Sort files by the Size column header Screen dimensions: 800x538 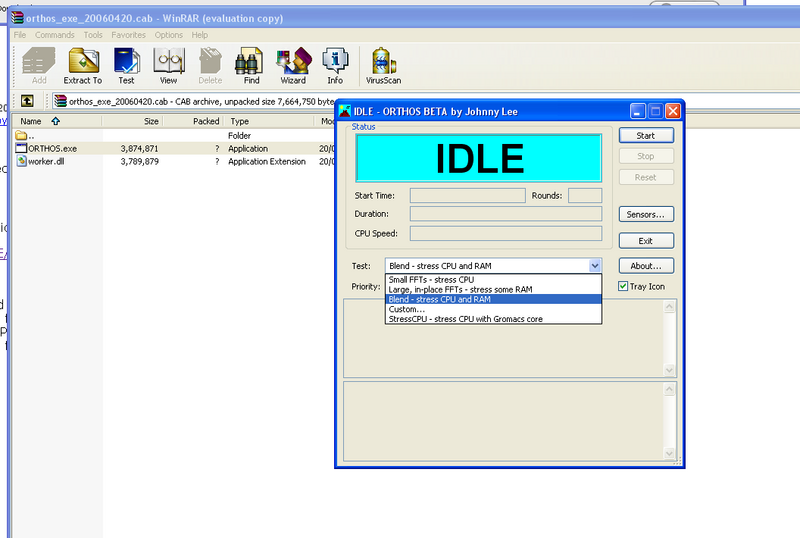click(151, 121)
